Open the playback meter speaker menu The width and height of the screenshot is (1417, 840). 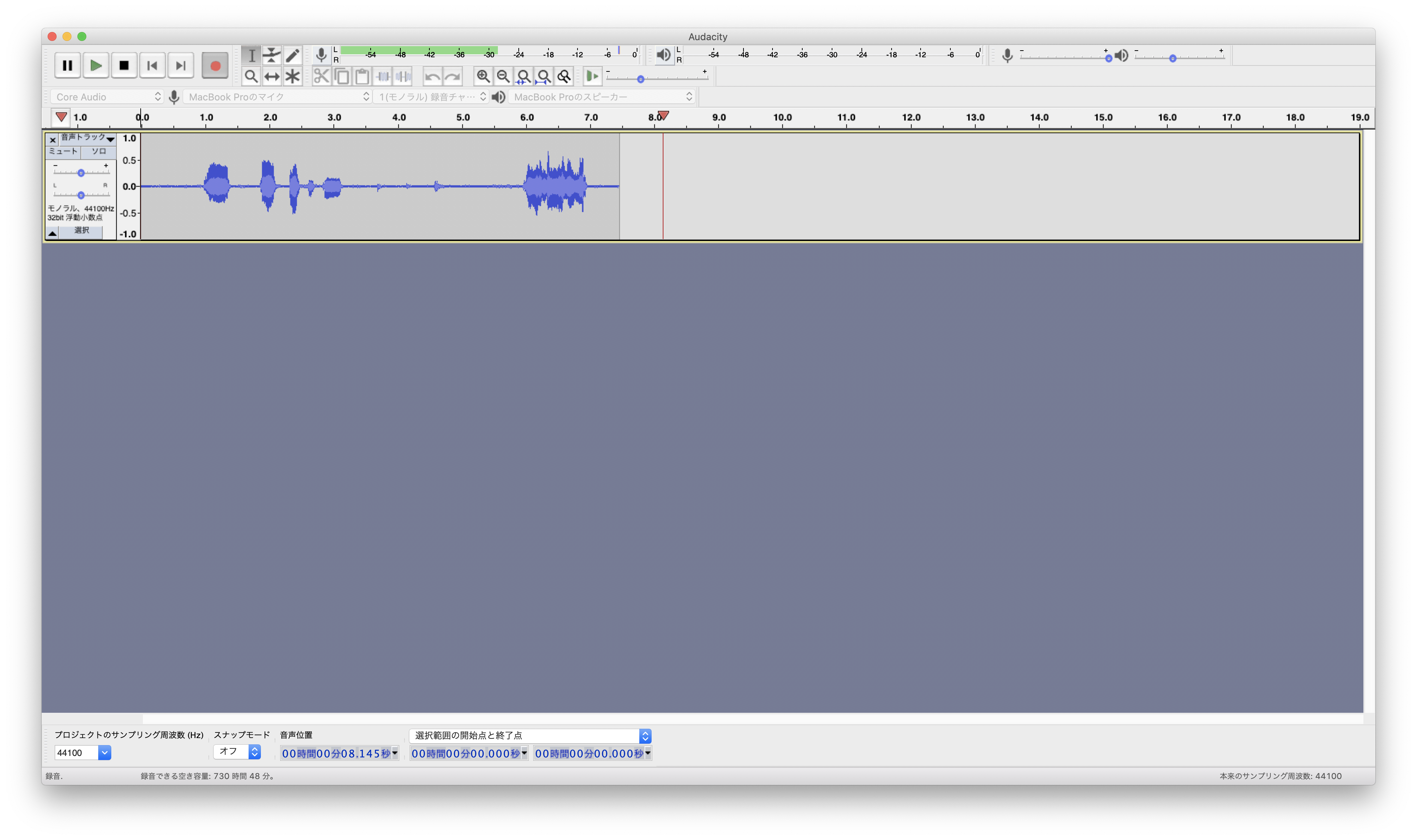pos(663,55)
